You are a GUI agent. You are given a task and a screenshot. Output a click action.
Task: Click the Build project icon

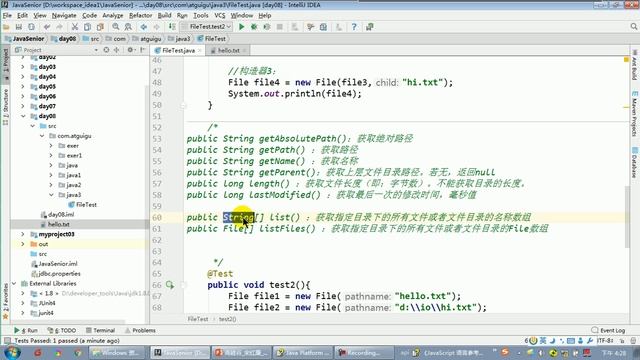coord(172,27)
